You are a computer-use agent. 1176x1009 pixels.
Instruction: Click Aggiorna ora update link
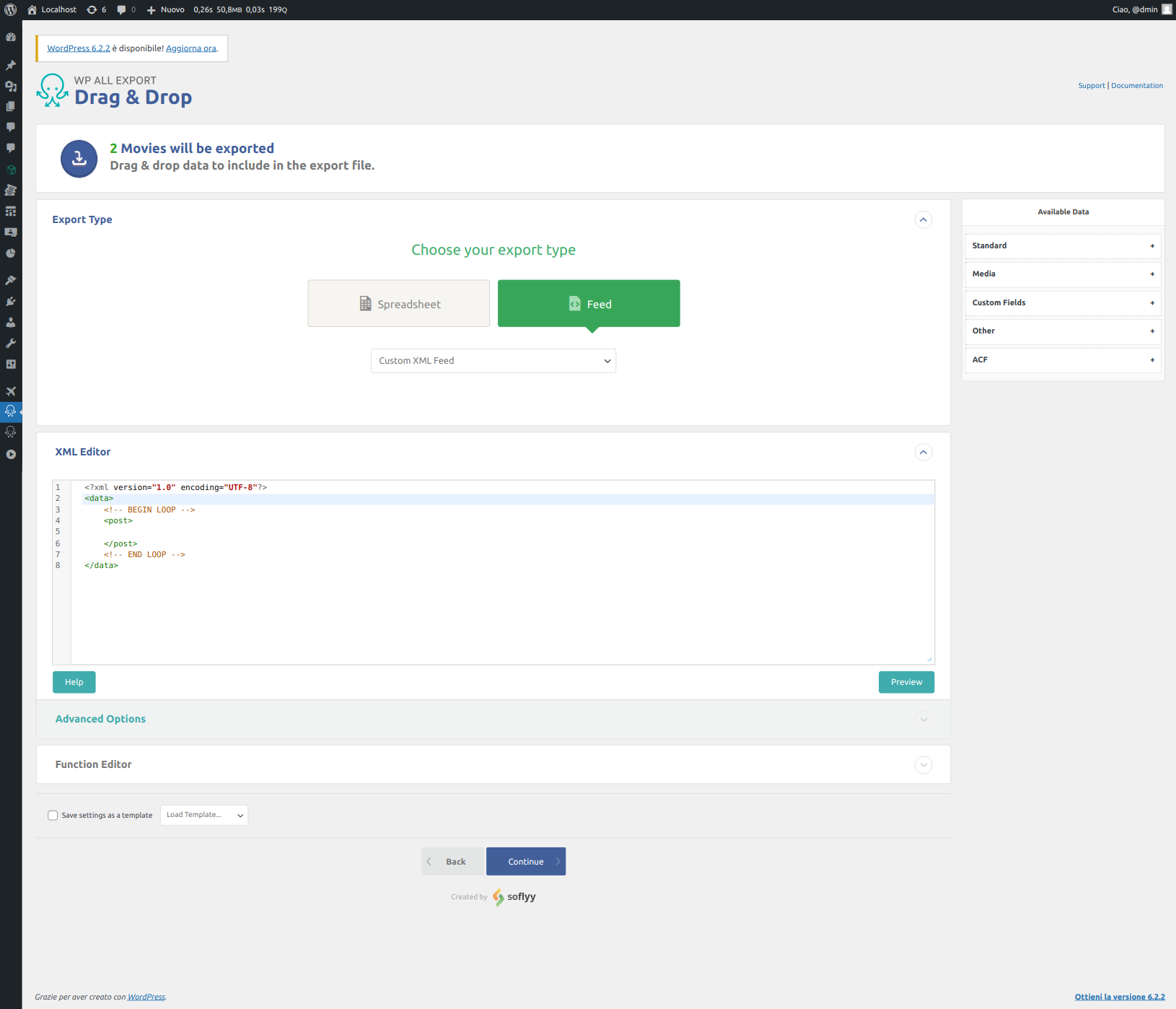191,48
